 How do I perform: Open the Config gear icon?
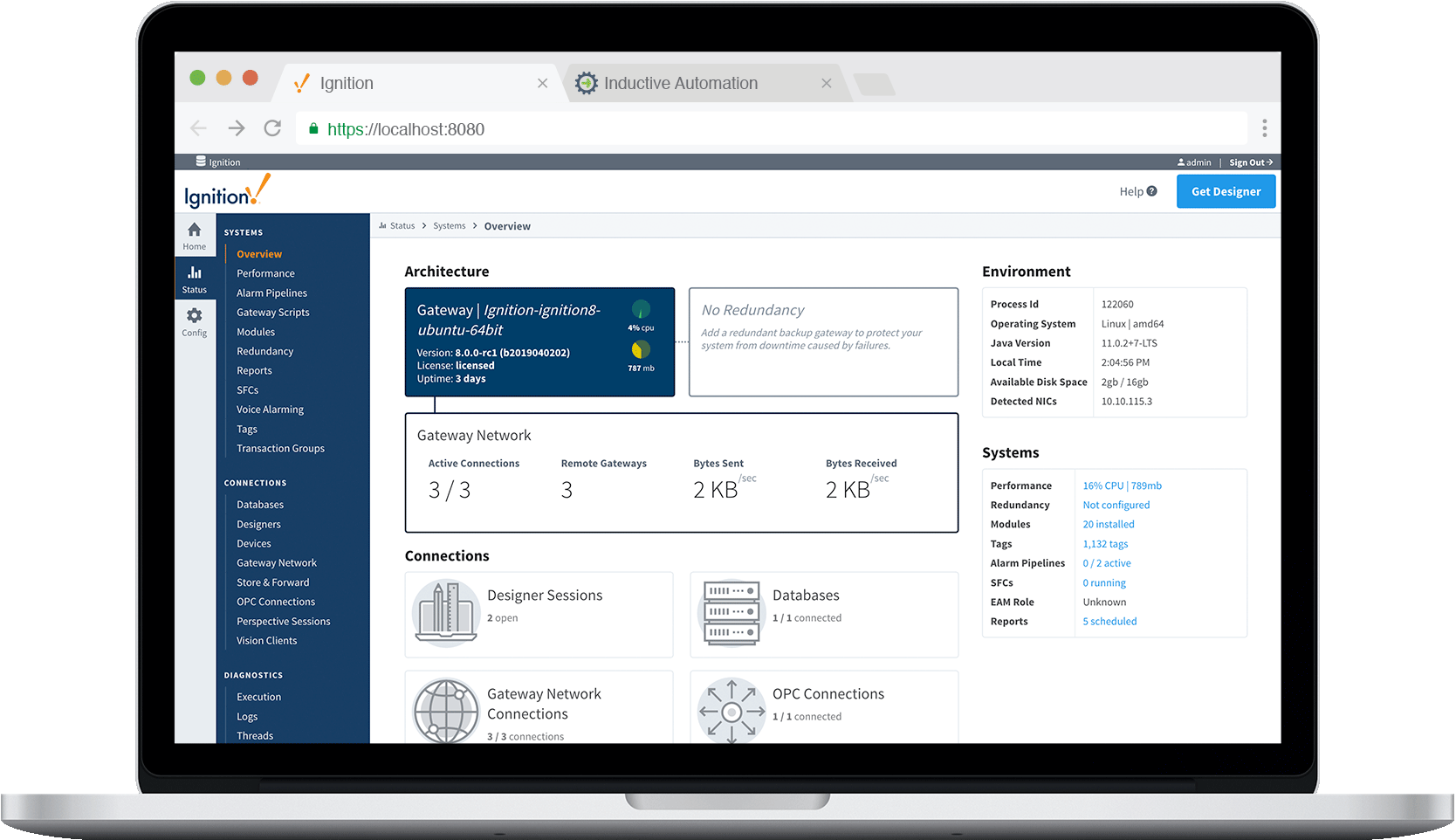pyautogui.click(x=194, y=316)
